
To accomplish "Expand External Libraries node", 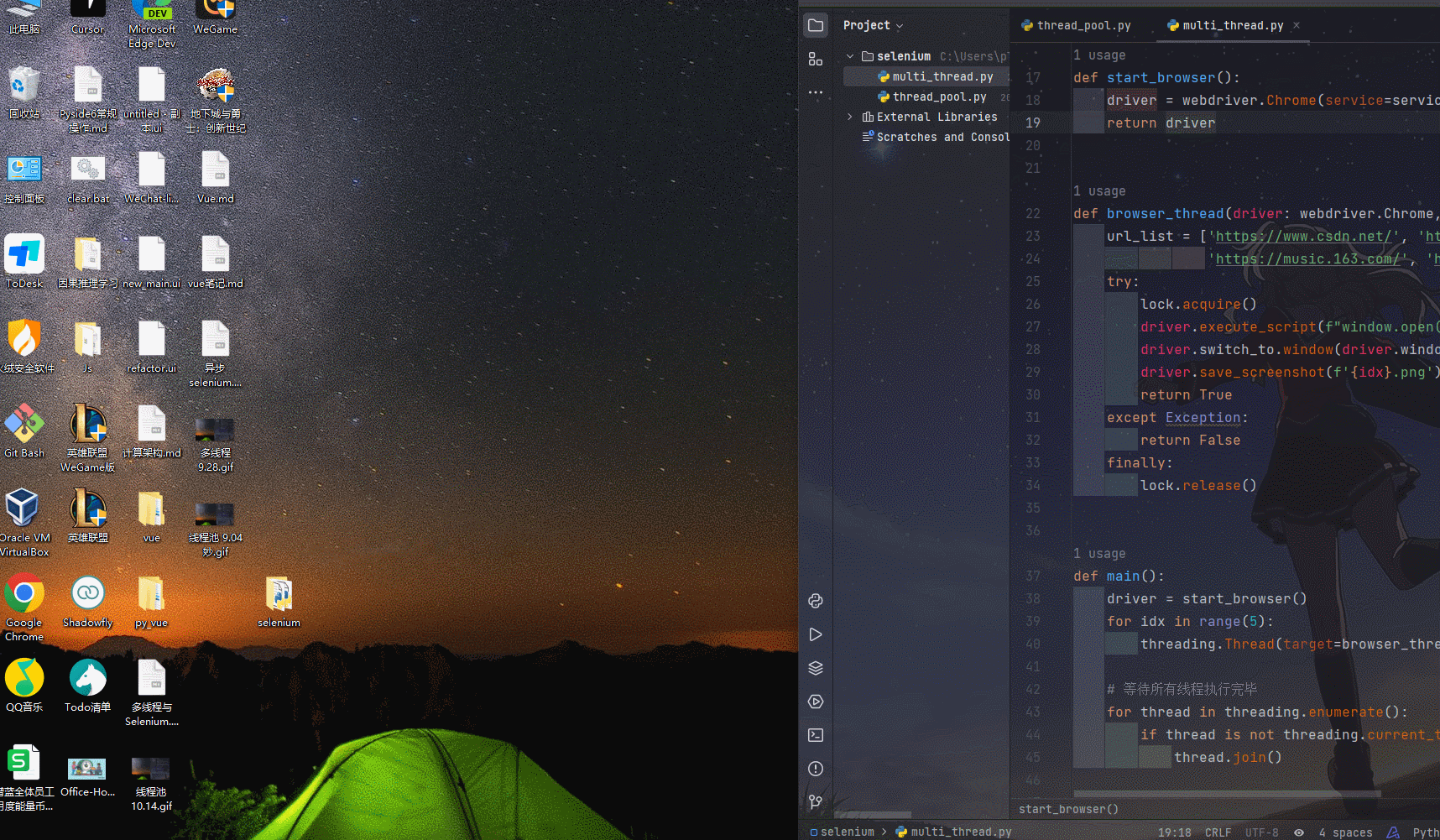I will point(850,117).
